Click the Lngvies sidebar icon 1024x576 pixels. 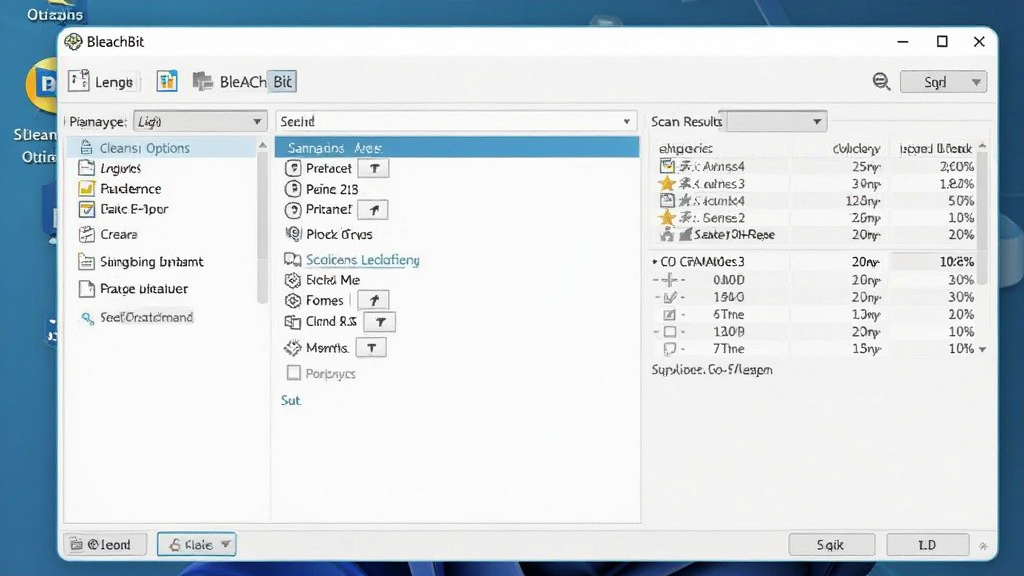pyautogui.click(x=86, y=168)
